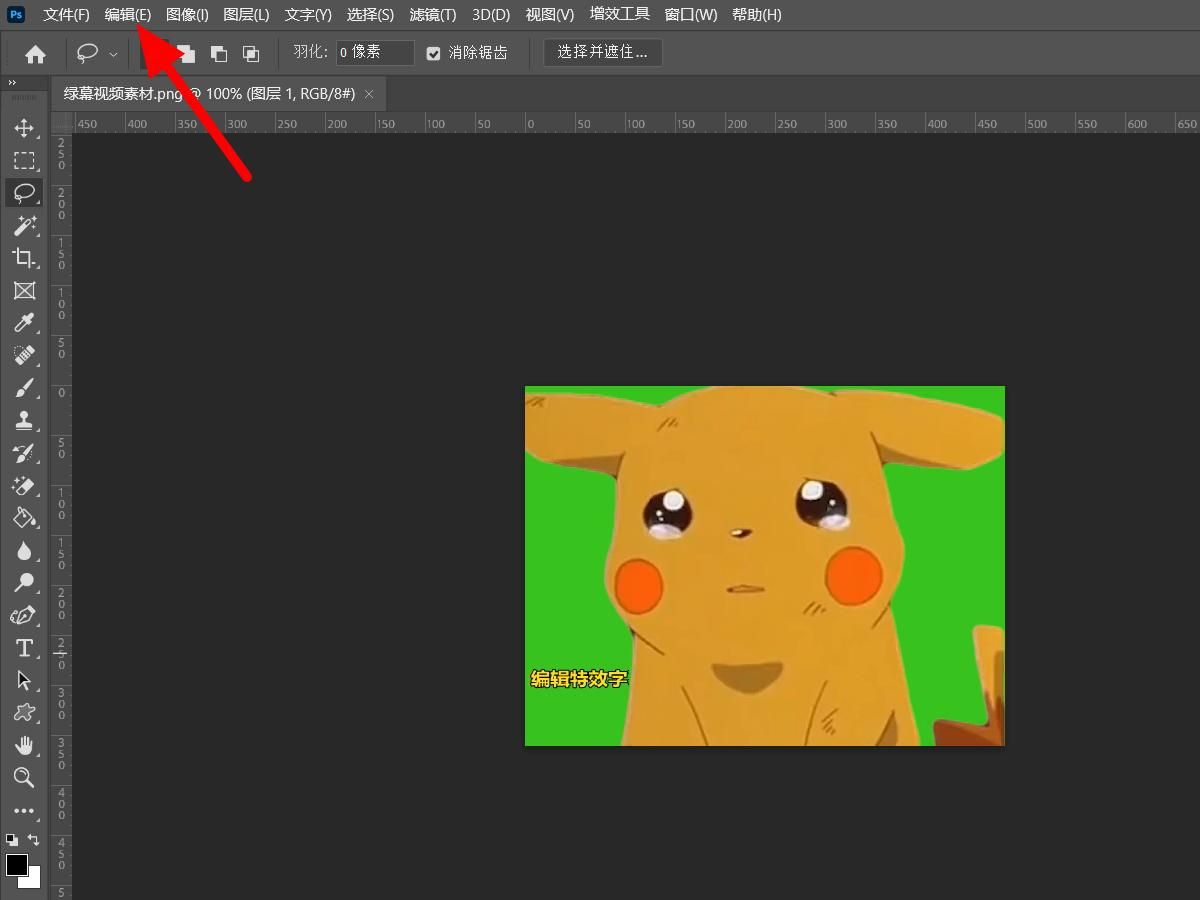Select the Rectangular Marquee tool
The height and width of the screenshot is (900, 1200).
point(25,160)
